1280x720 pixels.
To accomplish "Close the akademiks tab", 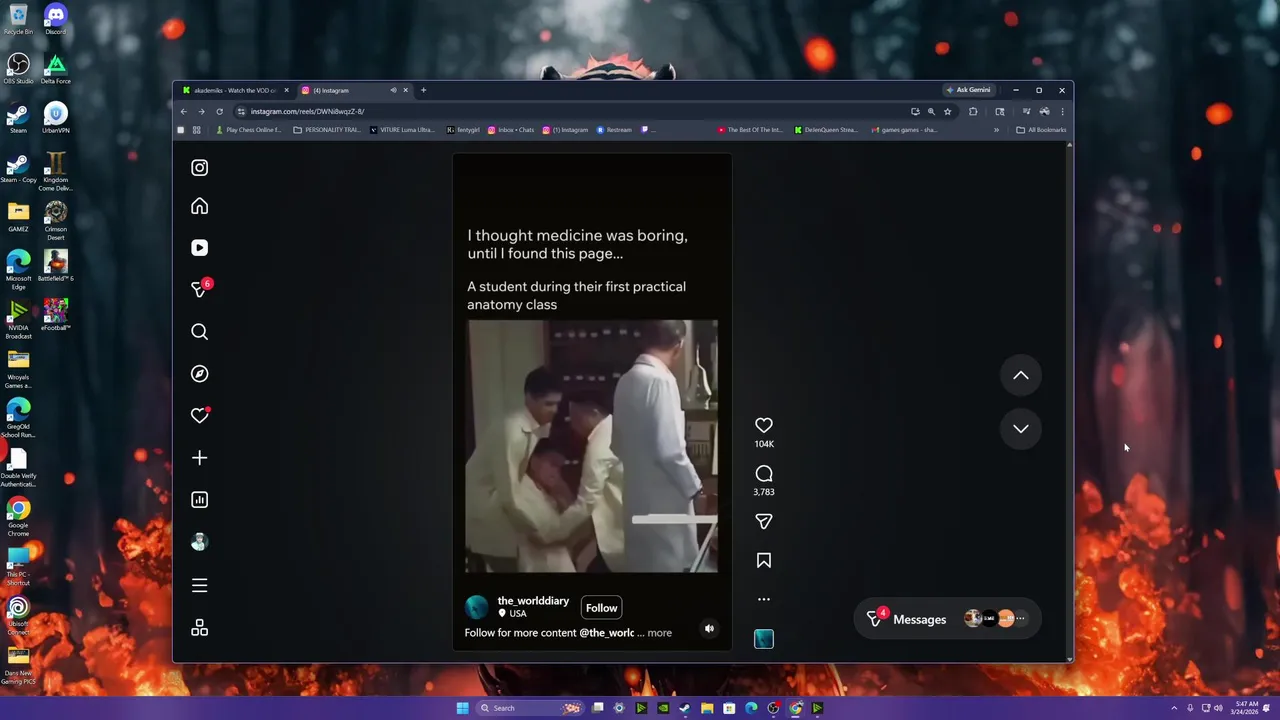I will (286, 90).
